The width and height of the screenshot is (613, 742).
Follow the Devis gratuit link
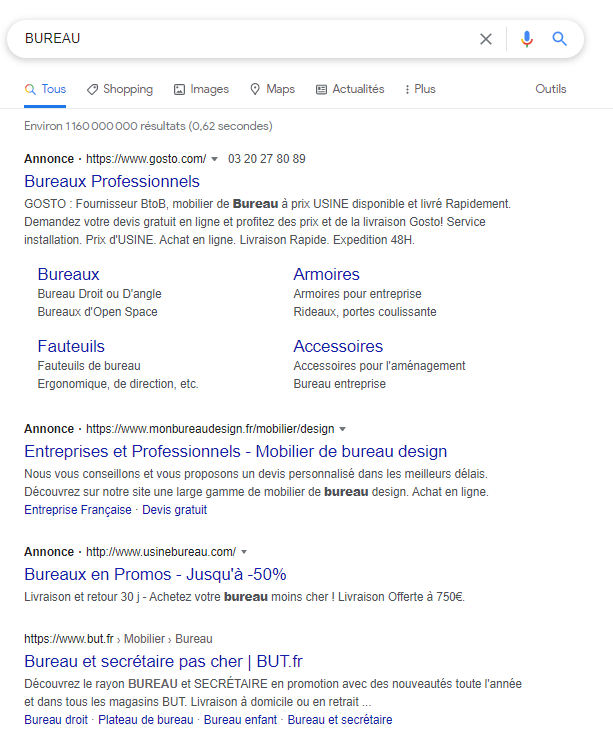click(175, 510)
